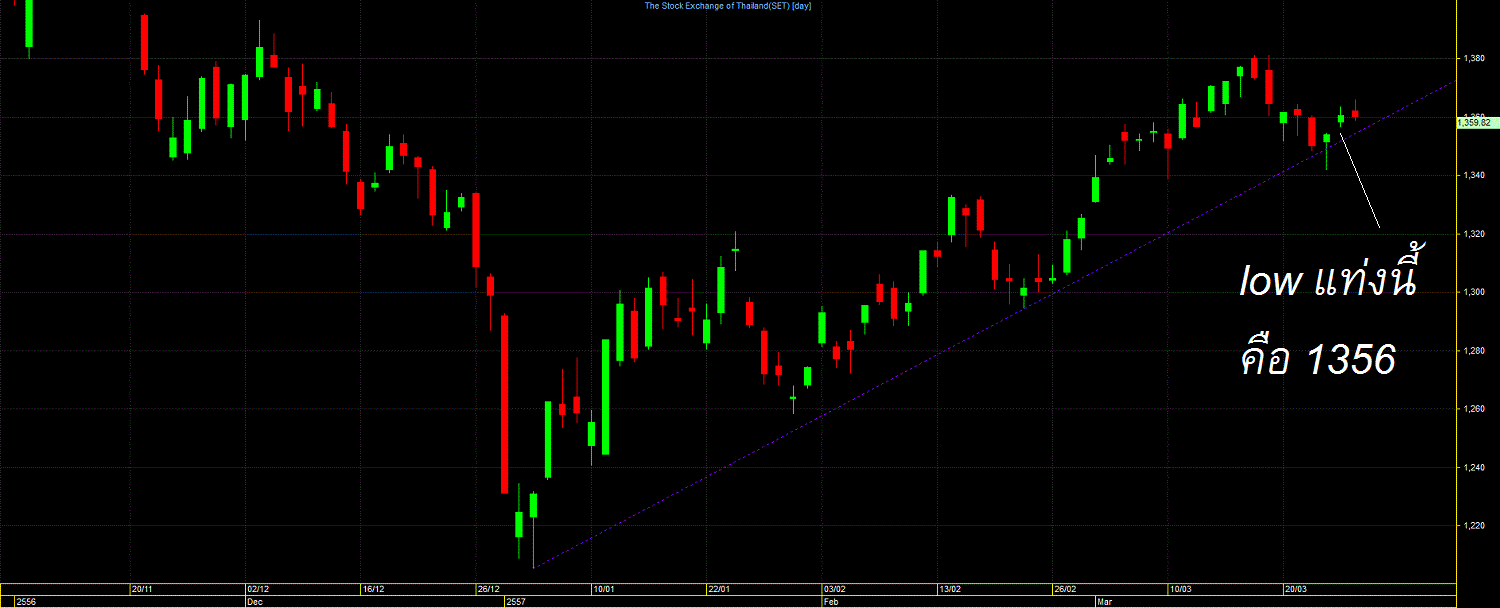Click the year 2556 label on time axis
Screen dimensions: 1500x608
pyautogui.click(x=26, y=602)
